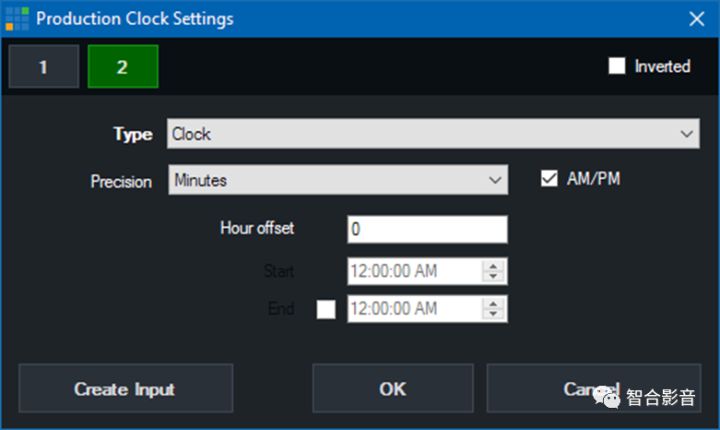Decrease Start time with down spinner arrow
Viewport: 720px width, 430px height.
click(494, 276)
